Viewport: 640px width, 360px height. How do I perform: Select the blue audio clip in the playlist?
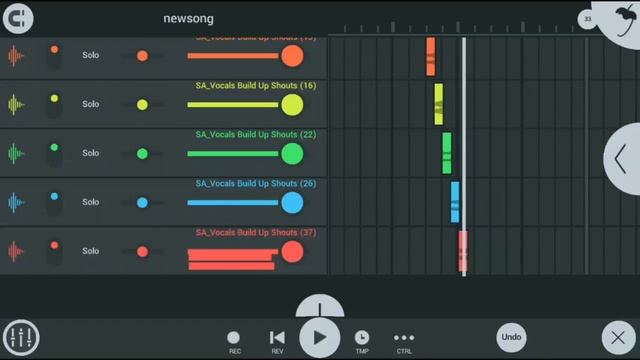click(x=455, y=202)
